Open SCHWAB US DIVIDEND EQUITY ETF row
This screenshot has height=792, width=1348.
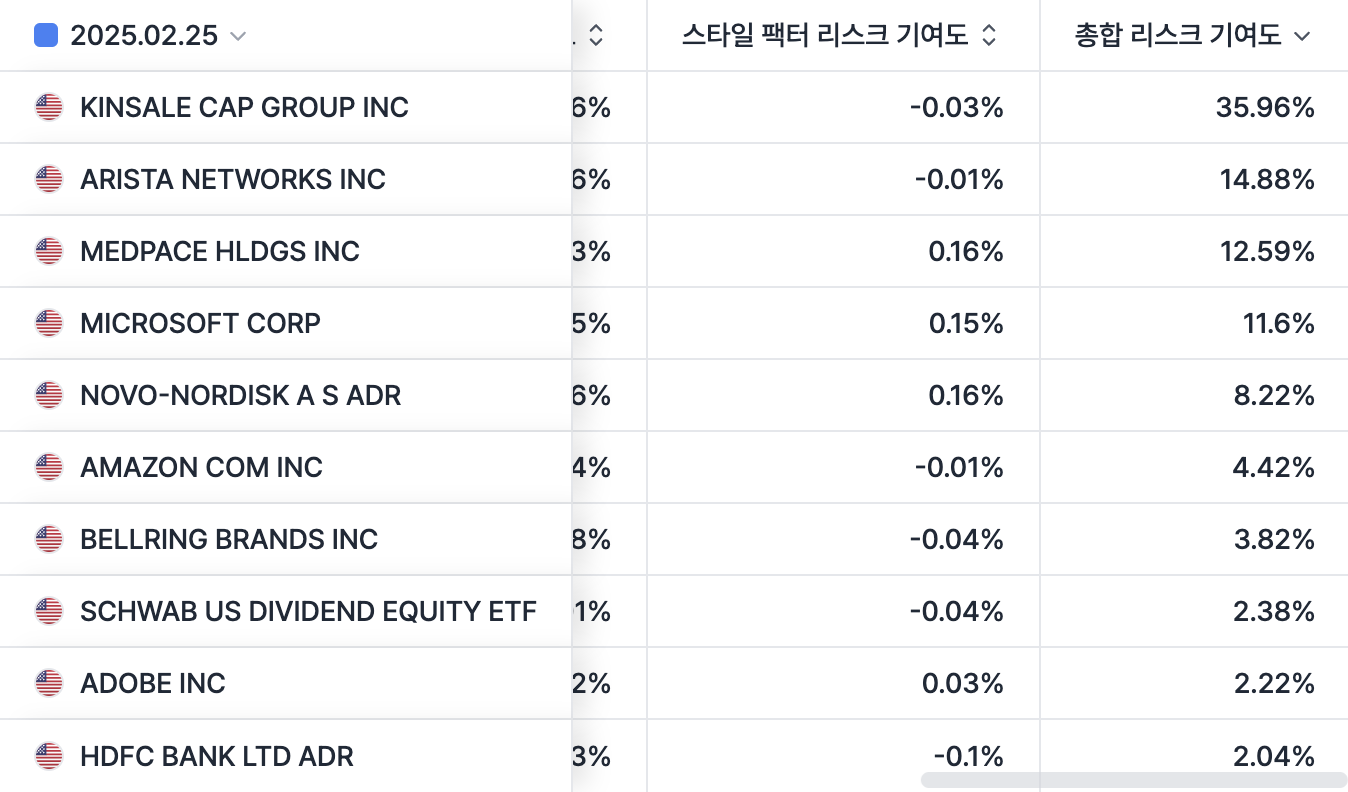pyautogui.click(x=308, y=611)
